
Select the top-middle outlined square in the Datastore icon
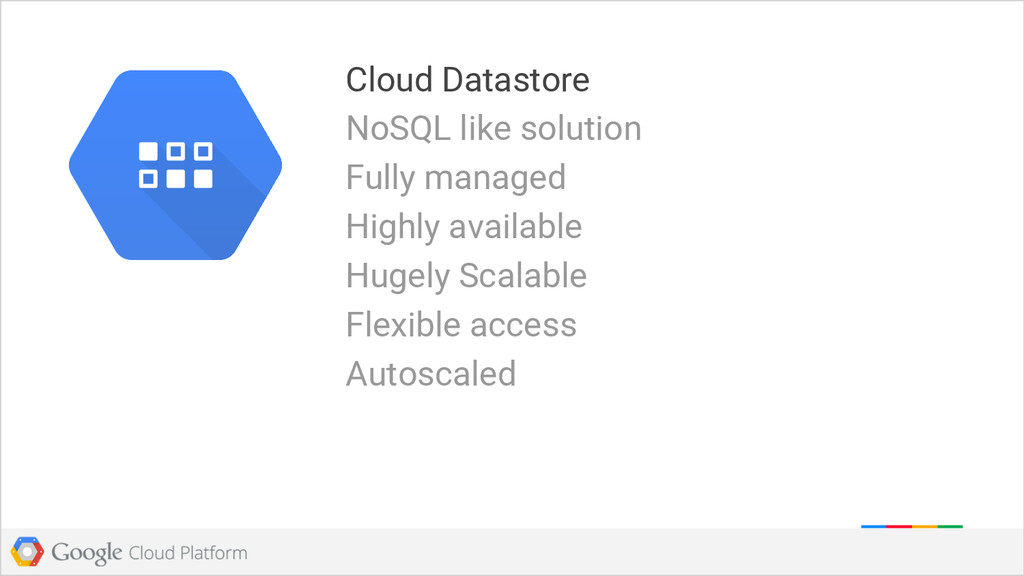click(176, 152)
